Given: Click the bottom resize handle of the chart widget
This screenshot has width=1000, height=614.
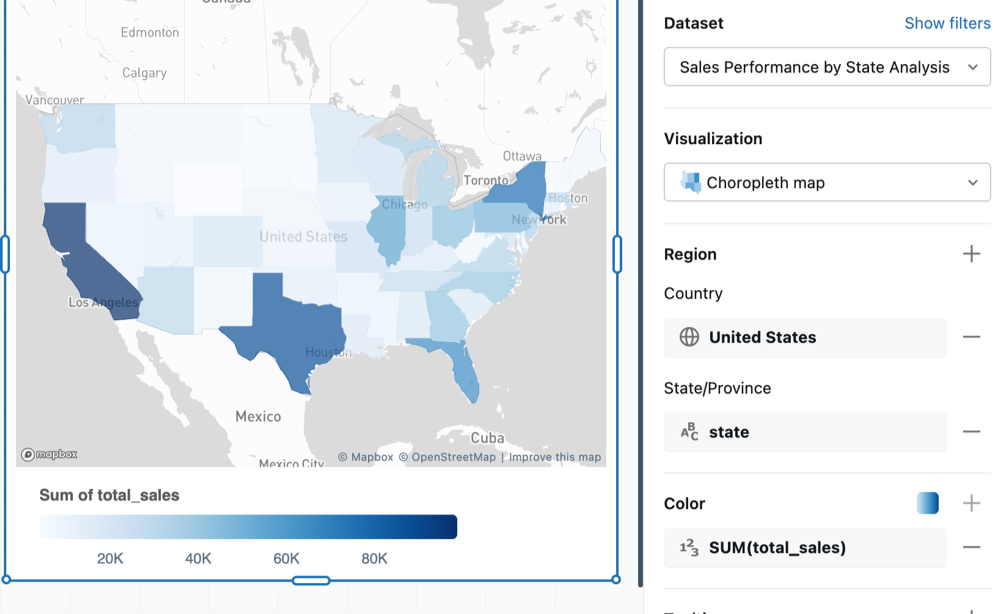Looking at the screenshot, I should coord(310,580).
